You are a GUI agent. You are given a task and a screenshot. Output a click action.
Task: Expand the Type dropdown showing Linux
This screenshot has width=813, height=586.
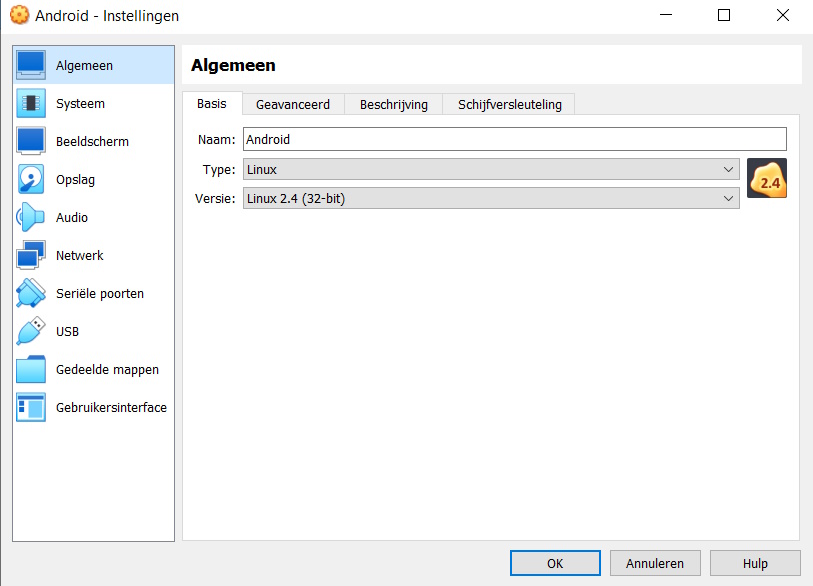[x=491, y=170]
